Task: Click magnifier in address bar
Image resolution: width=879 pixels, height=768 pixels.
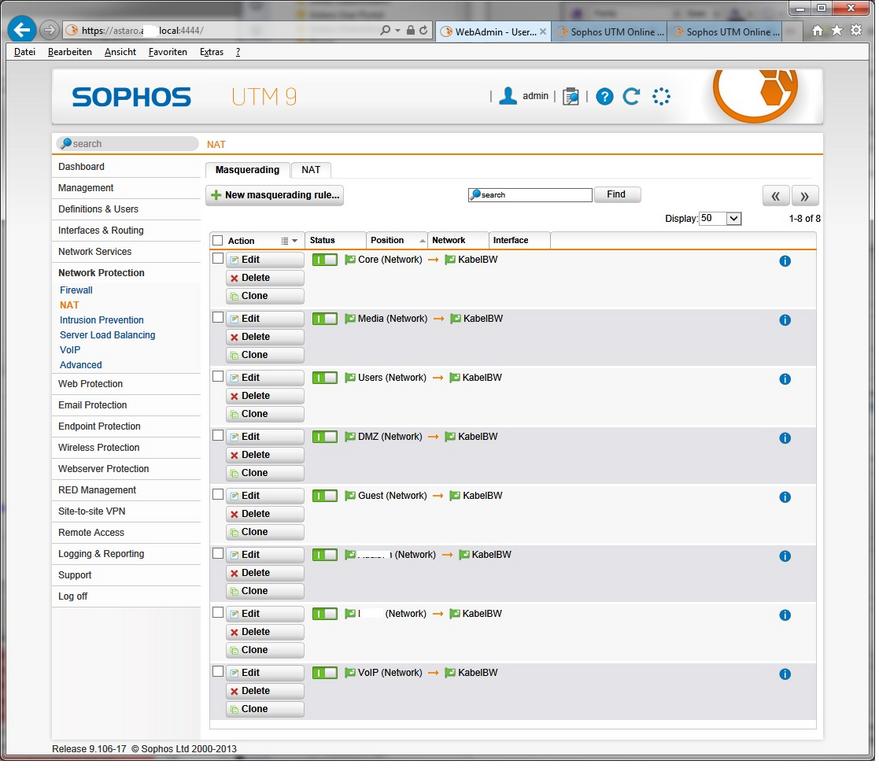Action: point(385,30)
